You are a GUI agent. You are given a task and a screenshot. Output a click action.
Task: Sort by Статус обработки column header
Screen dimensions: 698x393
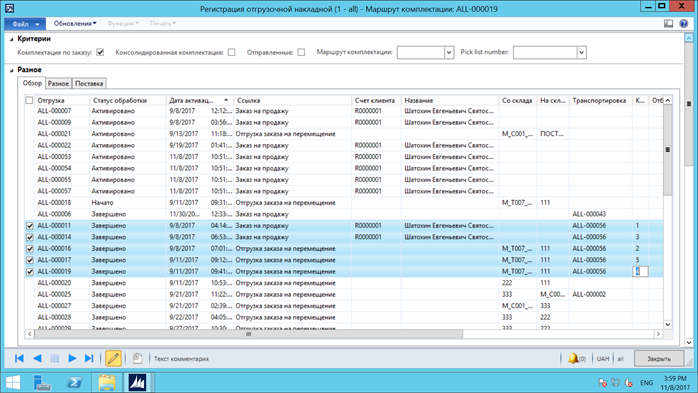click(128, 100)
